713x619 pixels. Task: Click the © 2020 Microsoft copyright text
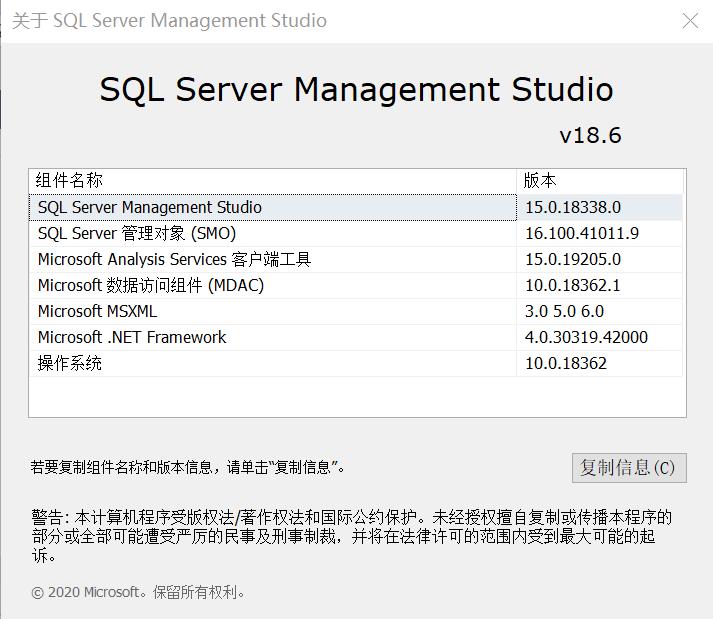click(138, 592)
